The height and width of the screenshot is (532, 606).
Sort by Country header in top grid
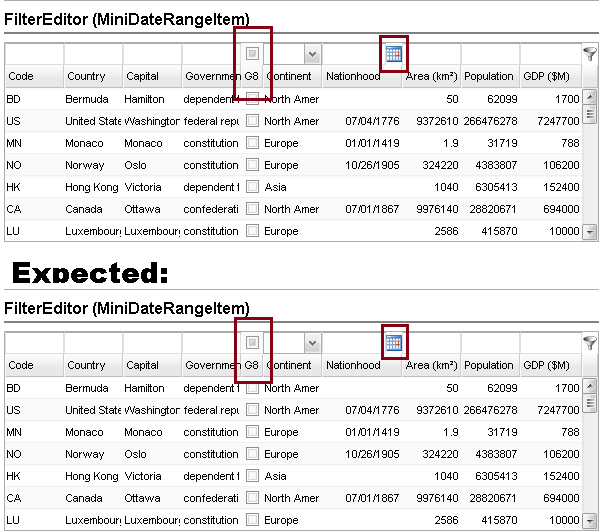[91, 77]
